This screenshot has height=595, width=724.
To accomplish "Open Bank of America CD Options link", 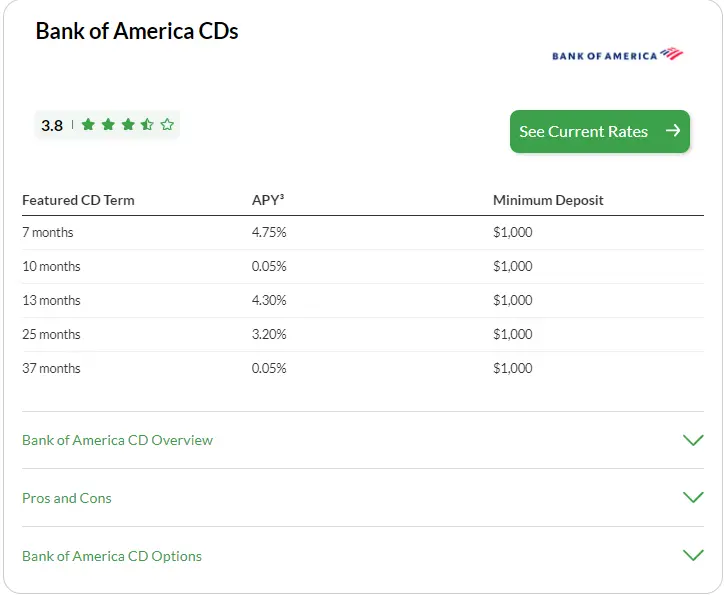I will (x=112, y=556).
